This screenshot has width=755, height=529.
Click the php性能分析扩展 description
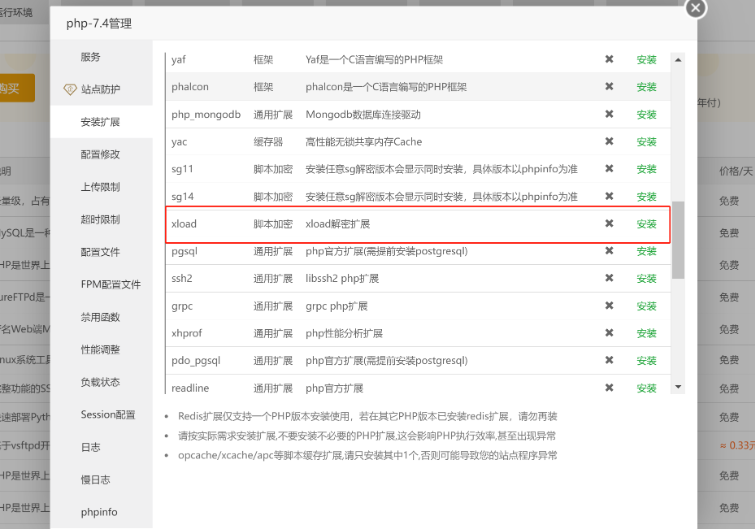point(344,334)
